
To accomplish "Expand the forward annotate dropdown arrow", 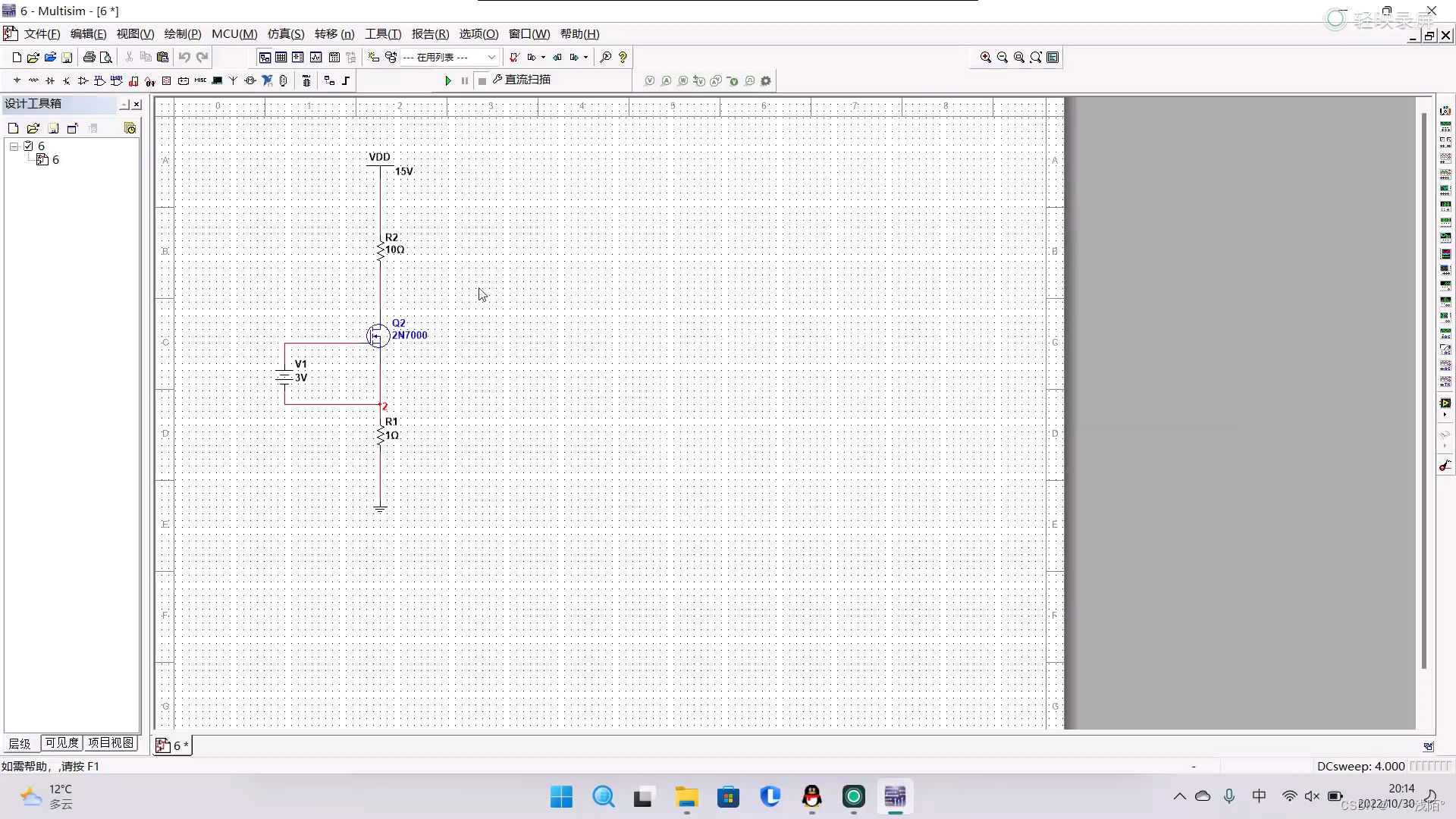I will [x=585, y=57].
